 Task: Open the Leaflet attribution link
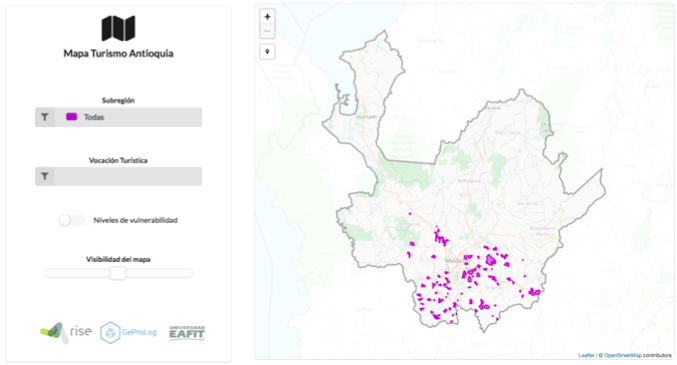click(586, 355)
